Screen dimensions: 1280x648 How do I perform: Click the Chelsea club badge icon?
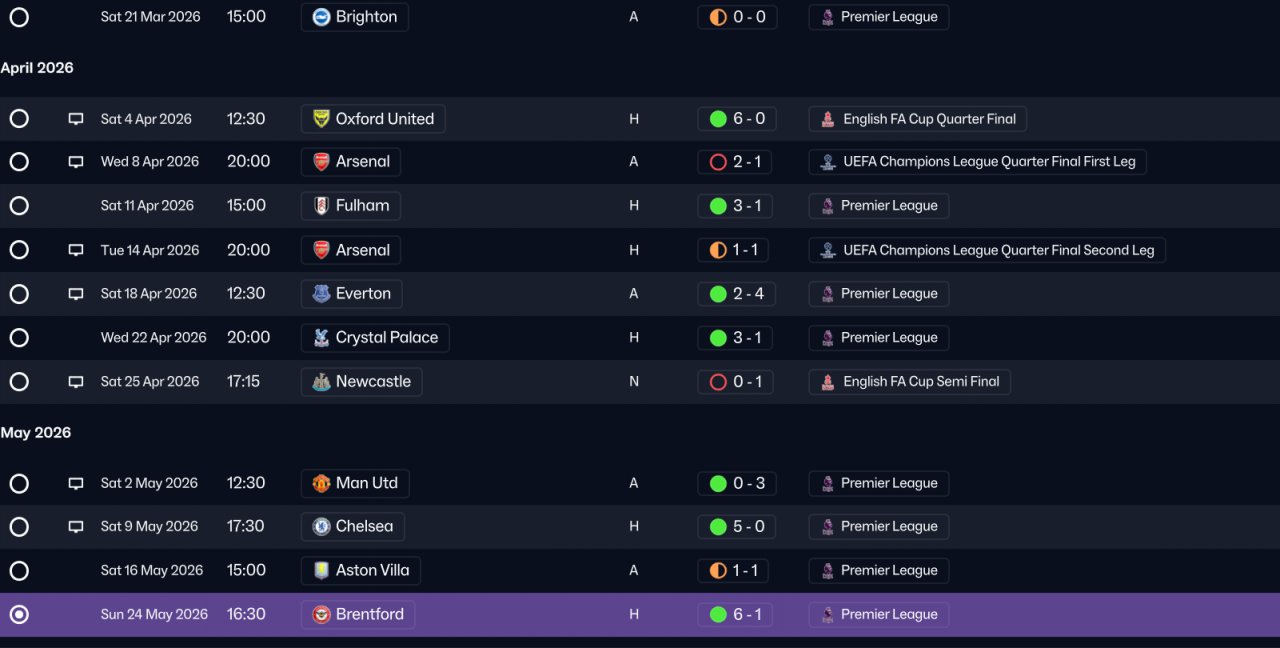tap(321, 527)
